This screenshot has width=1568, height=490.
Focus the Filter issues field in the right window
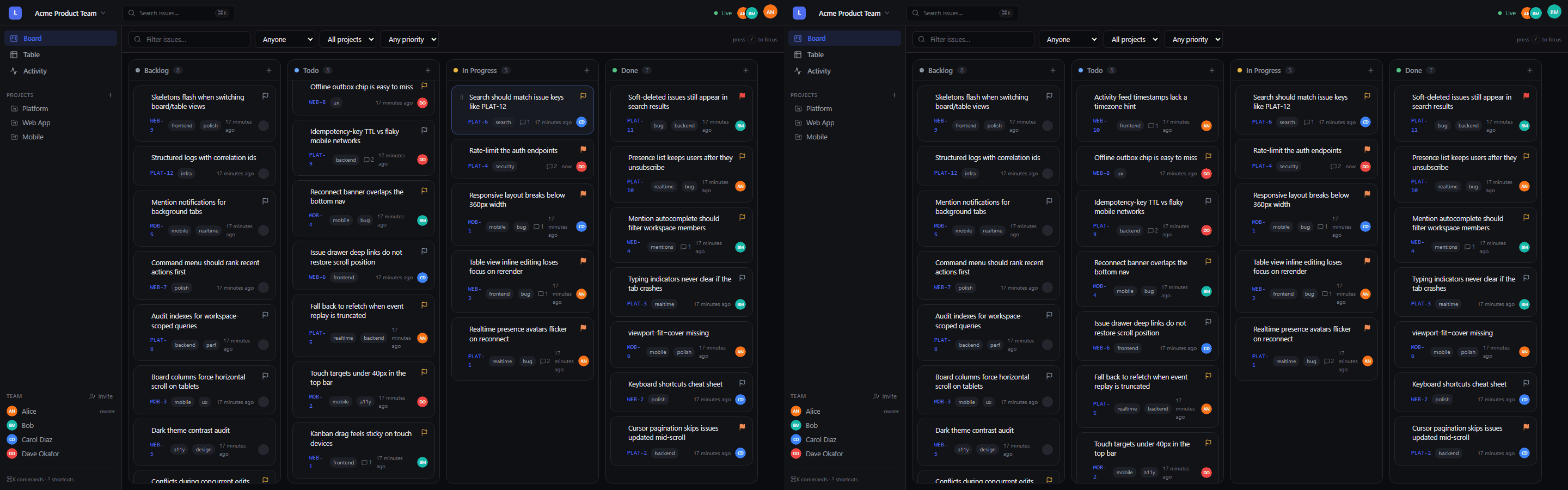coord(973,40)
